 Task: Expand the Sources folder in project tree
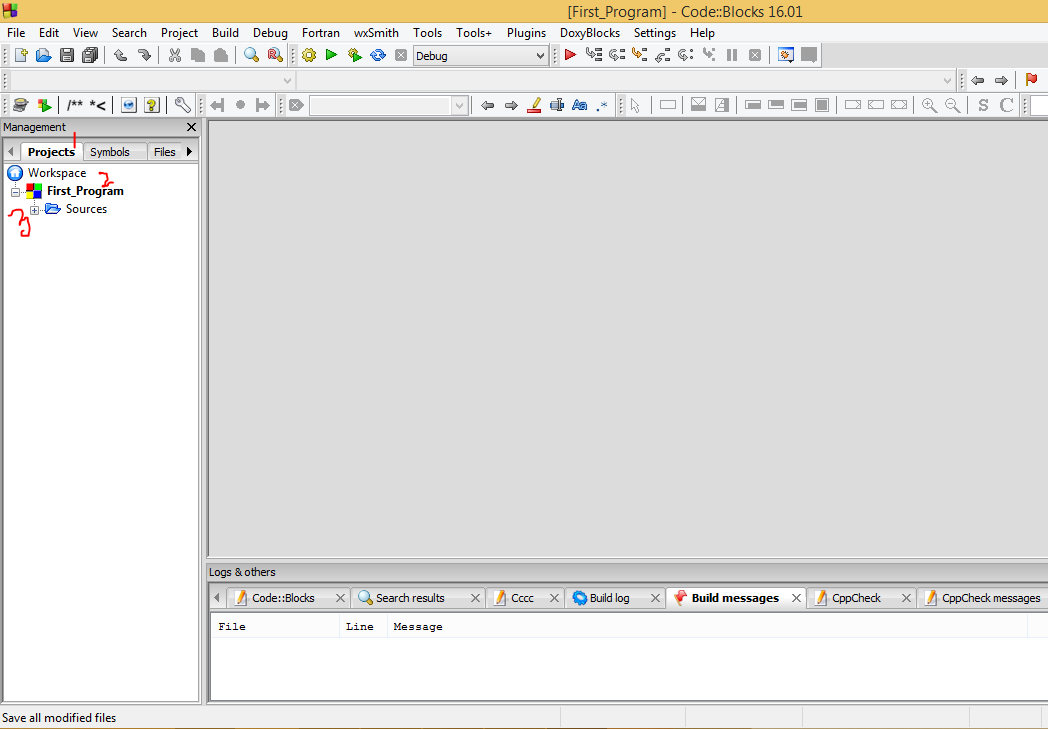pos(35,209)
